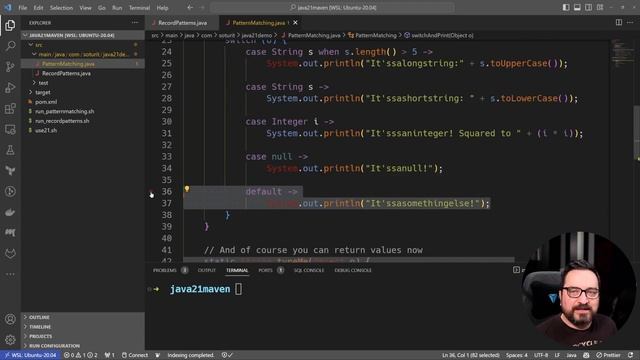
Task: Change encoding via UTF-8 status item
Action: point(541,355)
